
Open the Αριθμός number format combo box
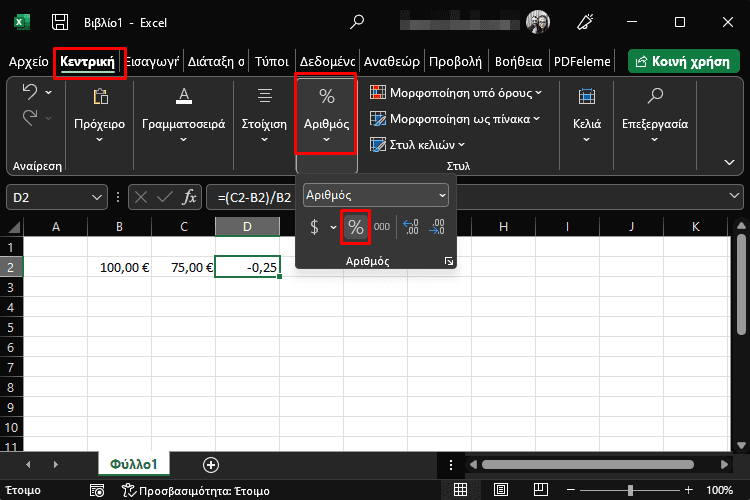point(376,195)
